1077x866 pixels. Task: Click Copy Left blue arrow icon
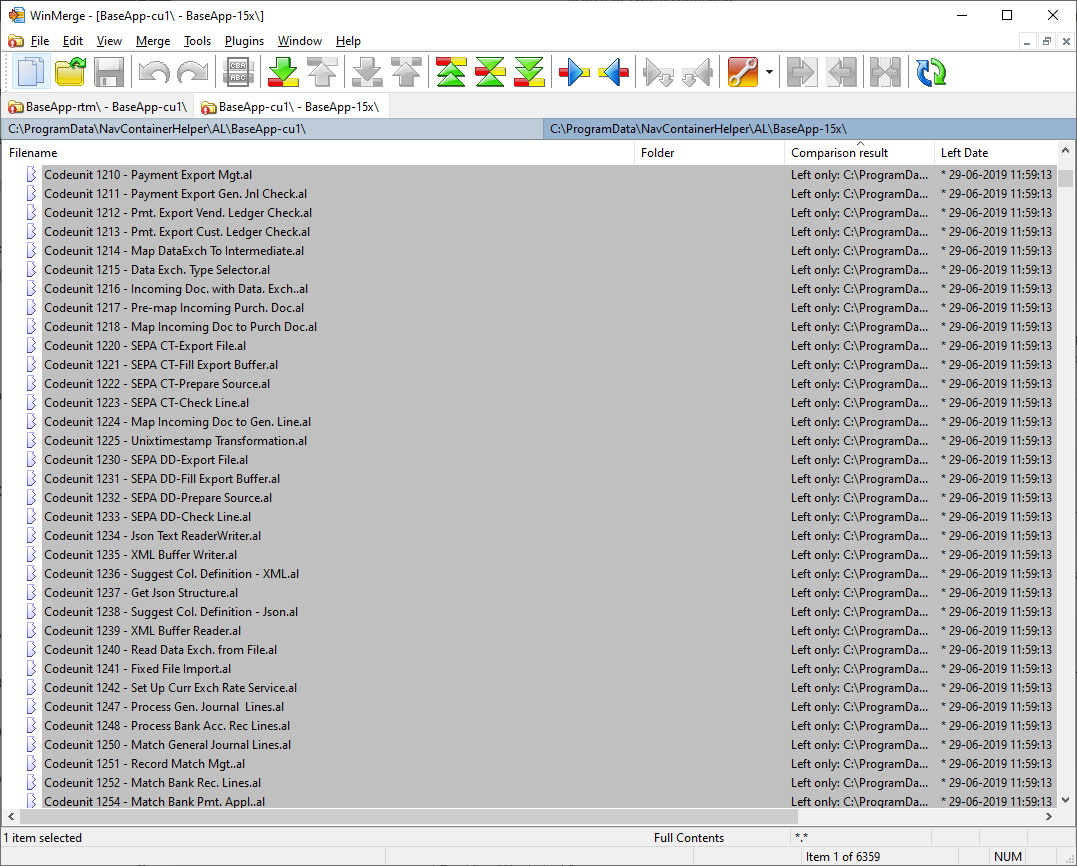(x=613, y=72)
